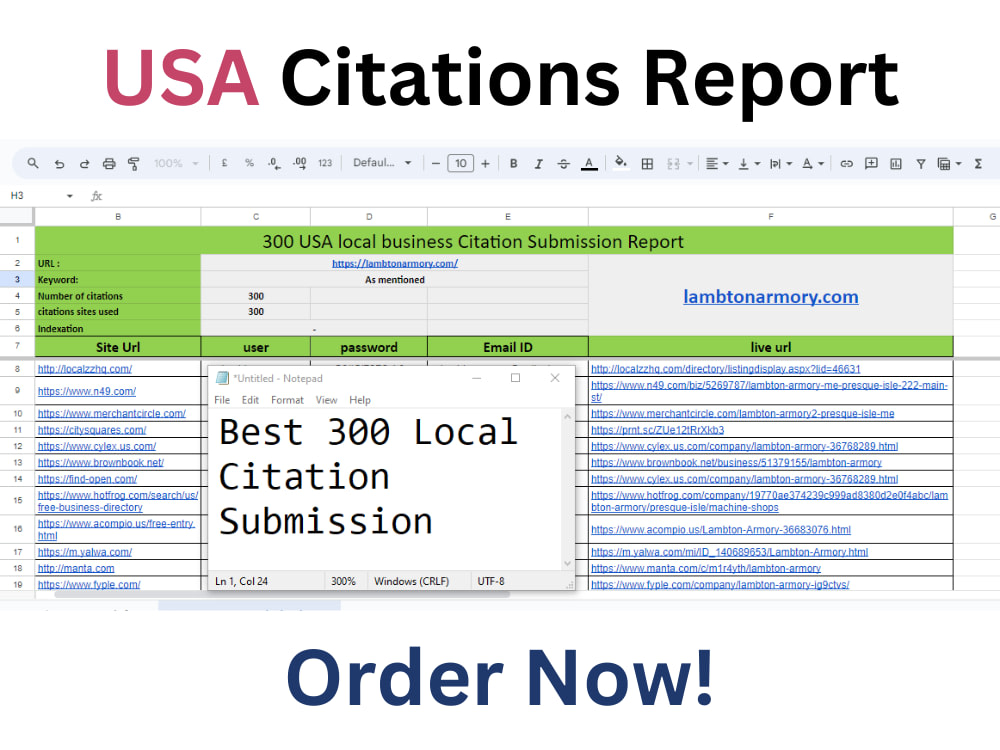The image size is (1000, 750).
Task: Open the https://find-open.com/ site link
Action: coord(87,479)
